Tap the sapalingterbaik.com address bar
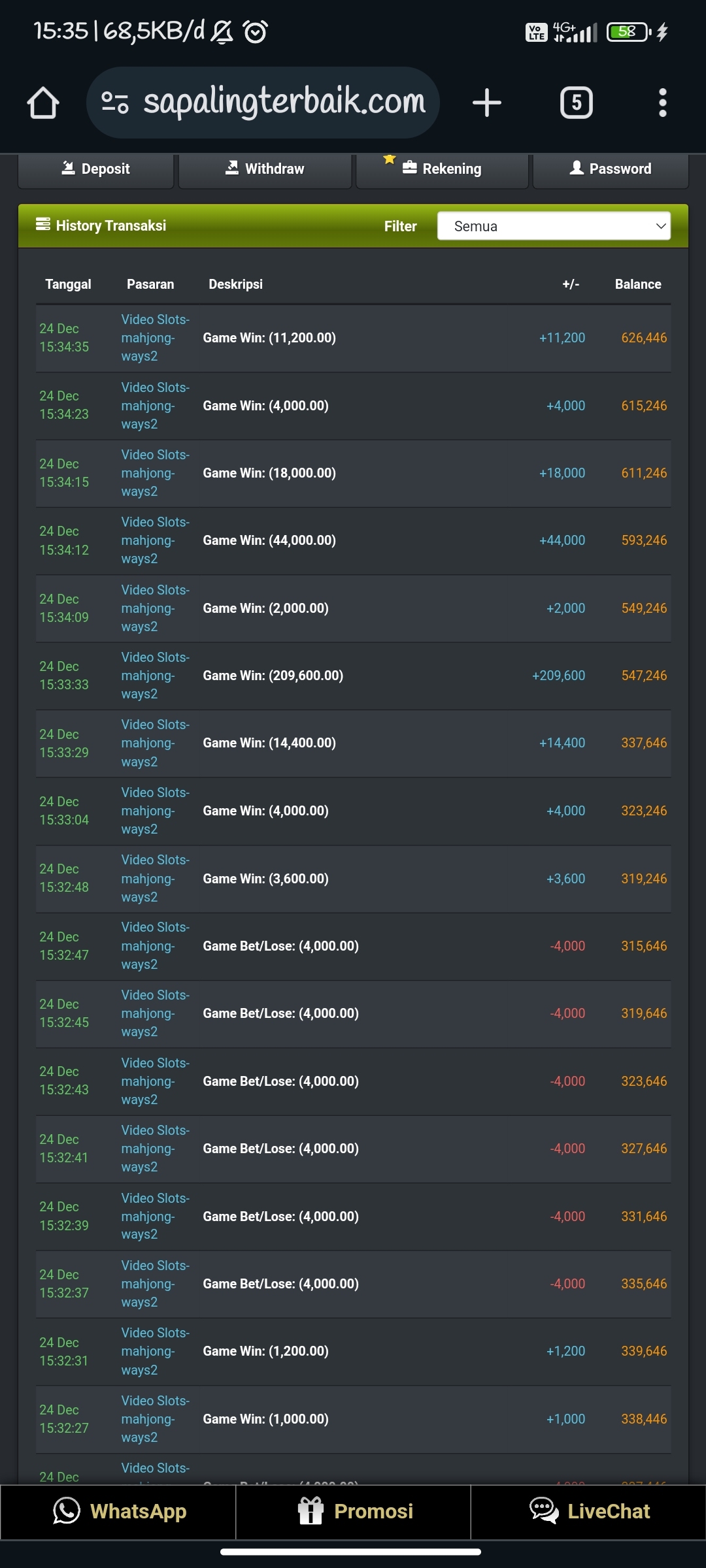The width and height of the screenshot is (706, 1568). pyautogui.click(x=284, y=103)
